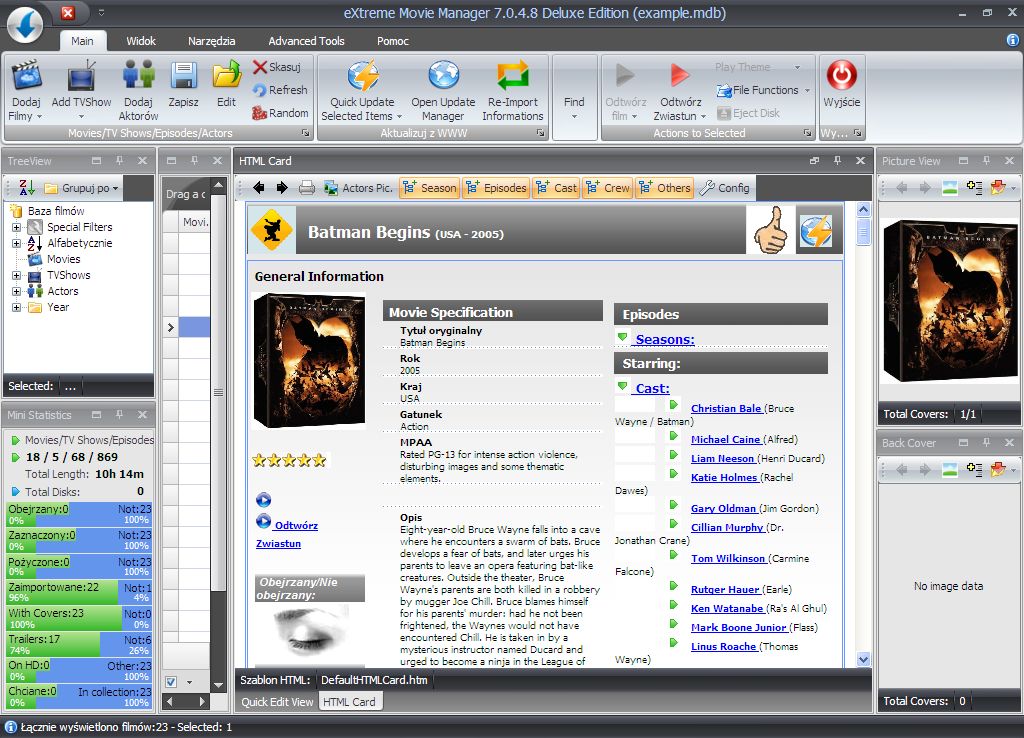
Task: Click Dodaj Aktorów people icon
Action: coord(138,89)
